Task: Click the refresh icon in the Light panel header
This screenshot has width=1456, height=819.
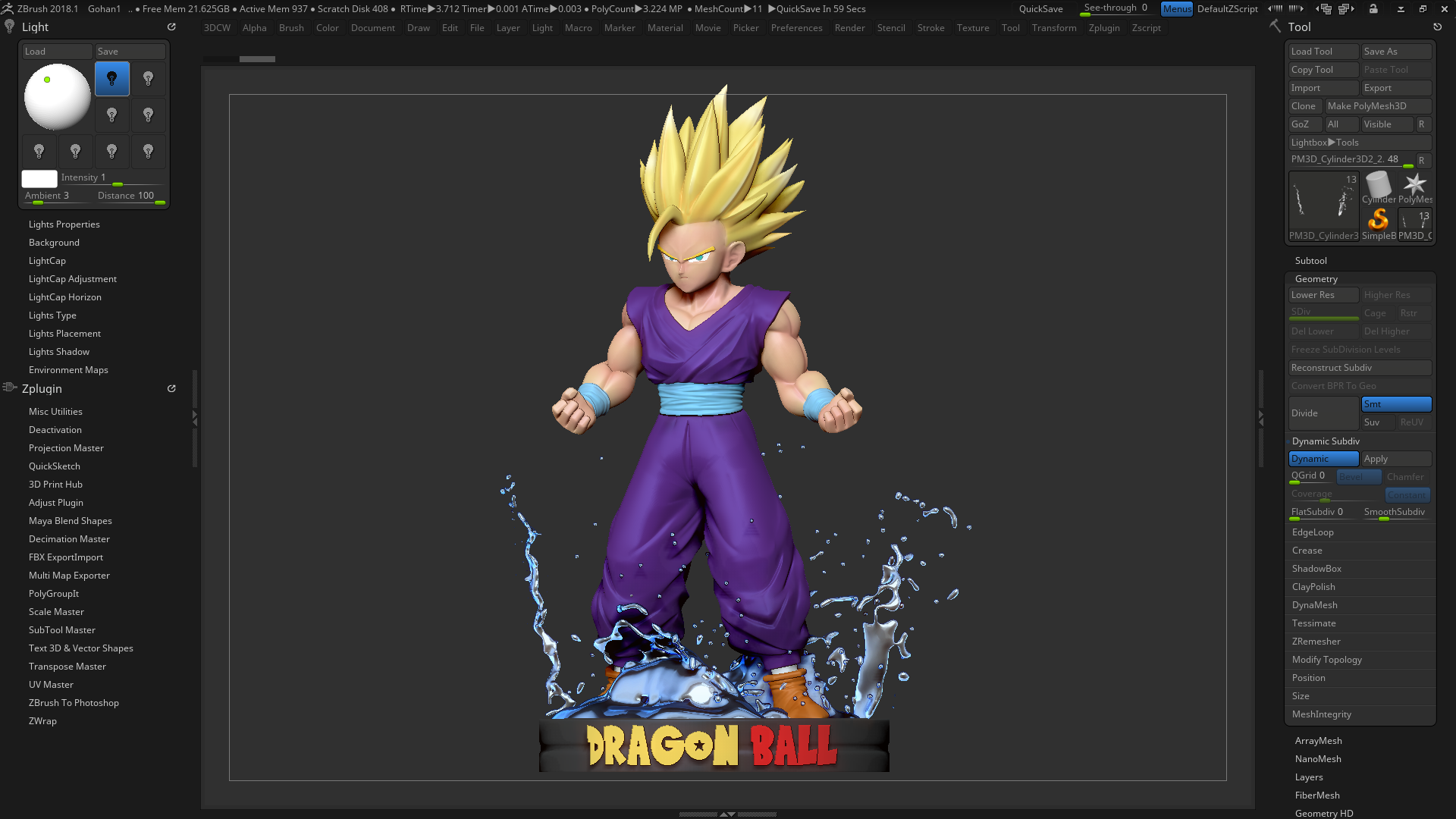Action: [x=171, y=26]
